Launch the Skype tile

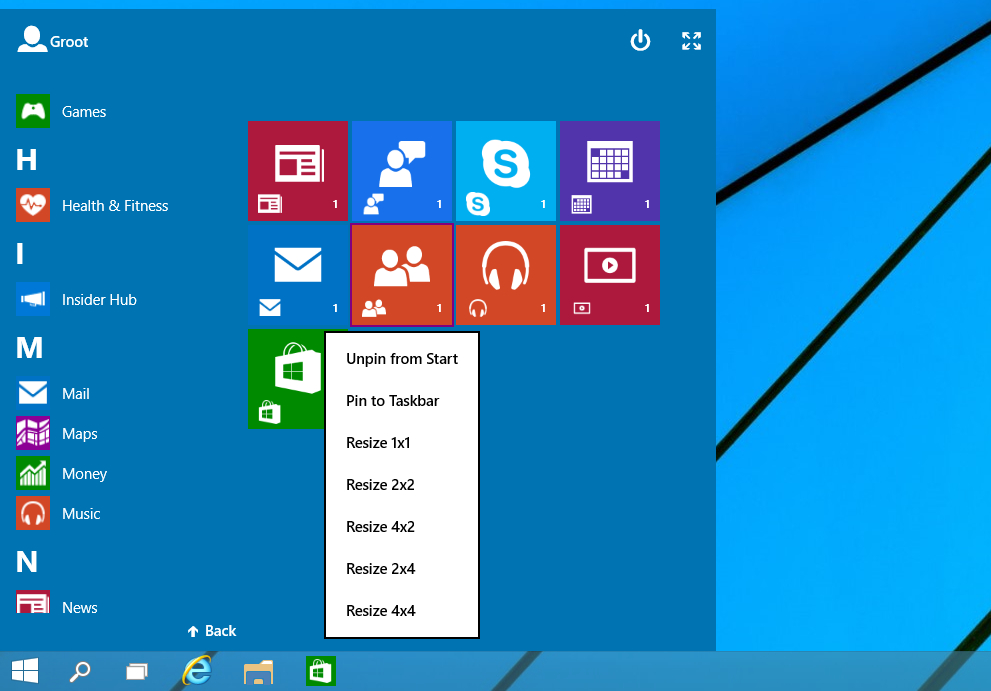[506, 171]
